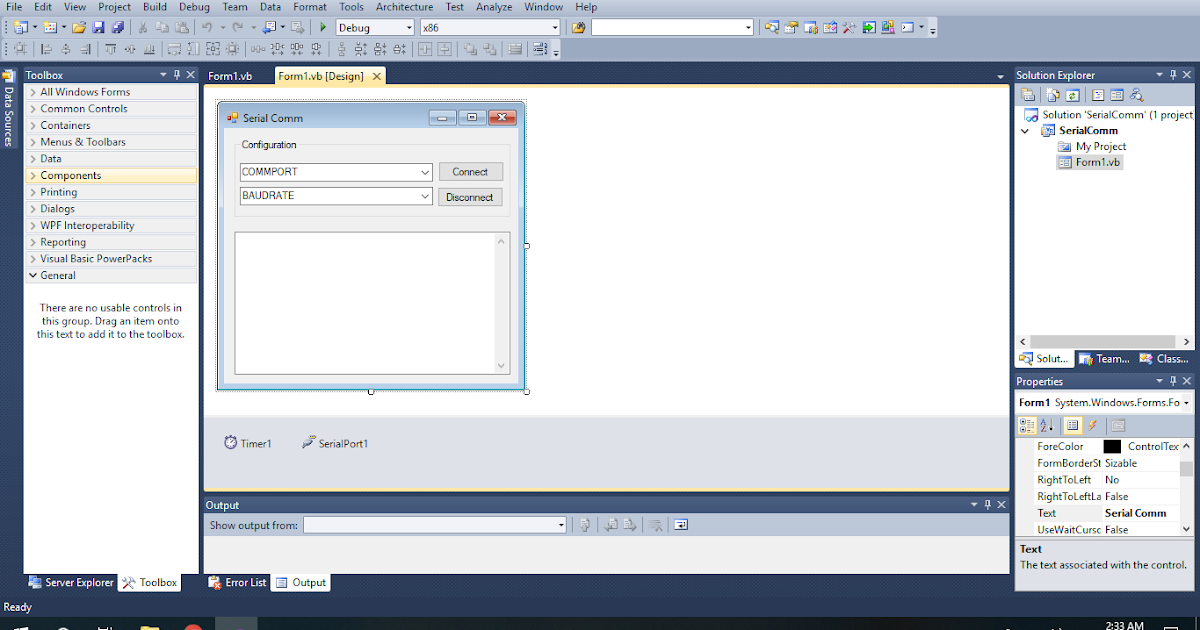Open the Architecture menu
This screenshot has height=630, width=1200.
click(x=404, y=7)
